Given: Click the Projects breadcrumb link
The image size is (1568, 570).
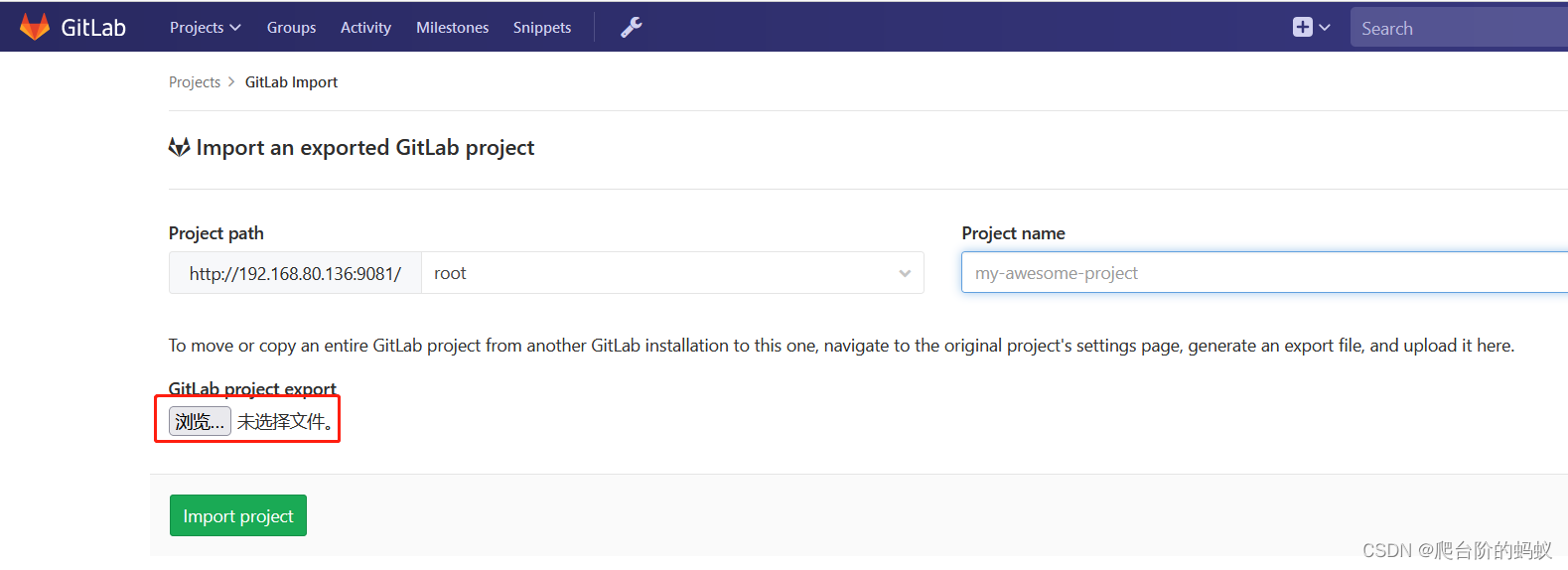Looking at the screenshot, I should pyautogui.click(x=195, y=82).
